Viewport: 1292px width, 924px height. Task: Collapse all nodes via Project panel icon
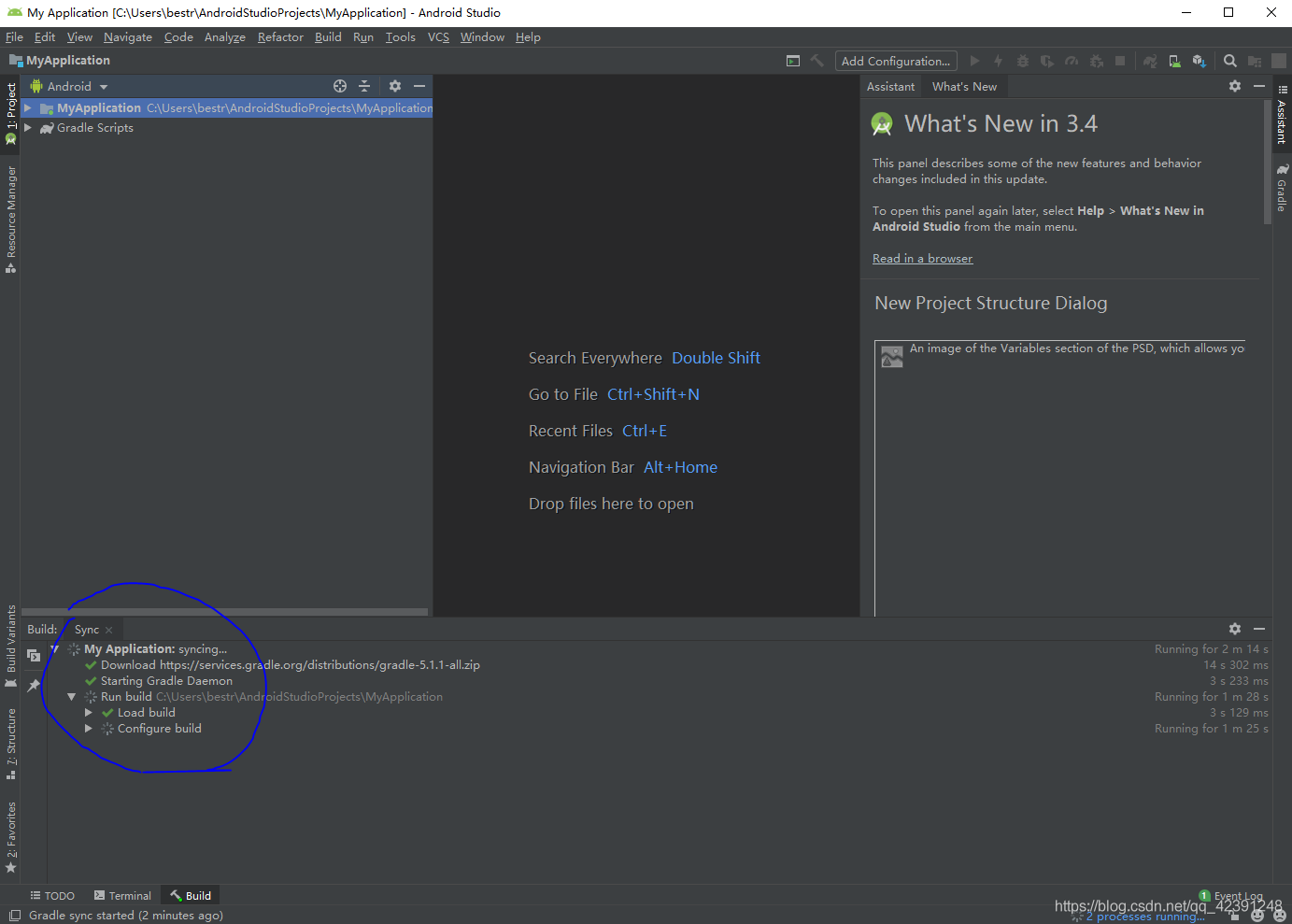click(364, 85)
